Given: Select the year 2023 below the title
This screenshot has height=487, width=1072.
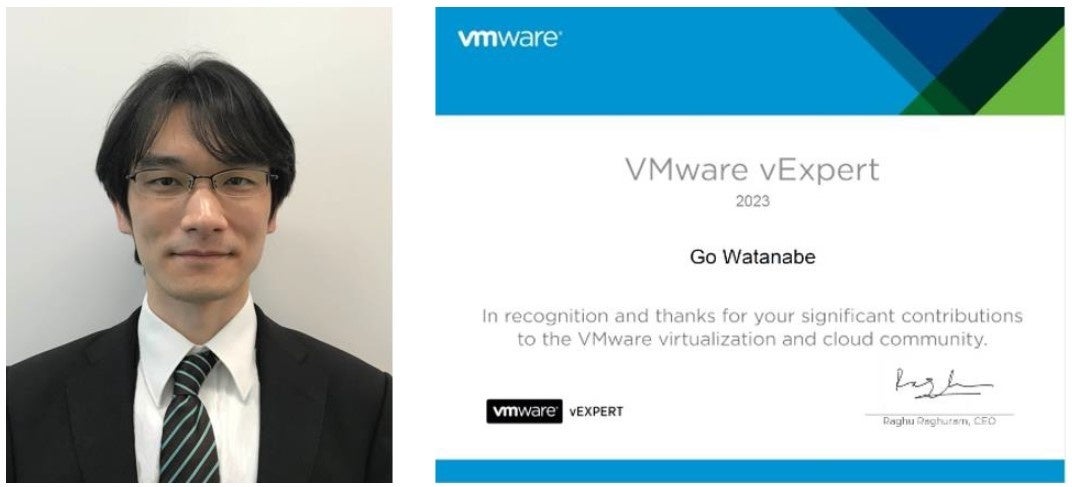Looking at the screenshot, I should pyautogui.click(x=752, y=202).
